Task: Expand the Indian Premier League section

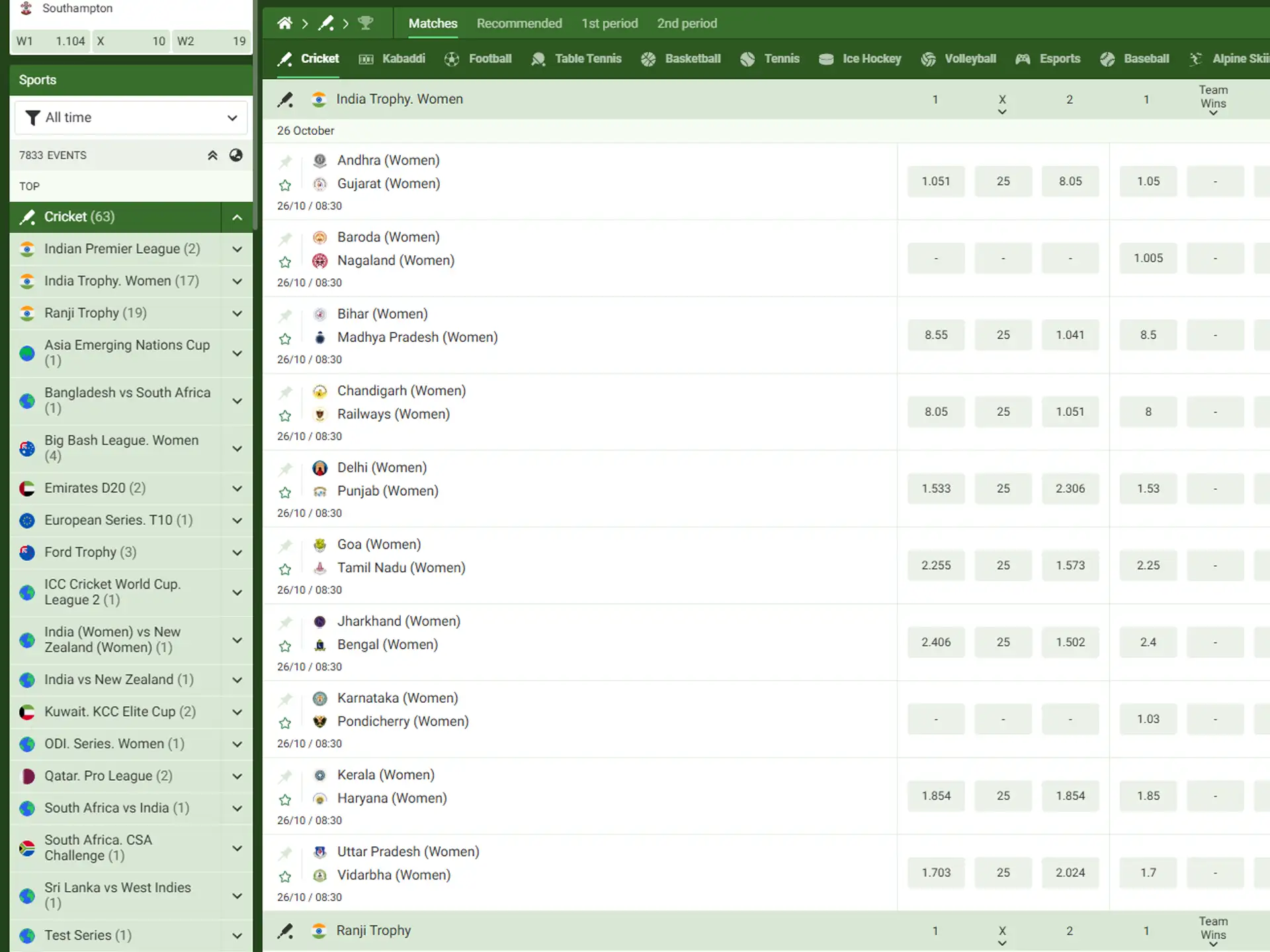Action: 237,248
